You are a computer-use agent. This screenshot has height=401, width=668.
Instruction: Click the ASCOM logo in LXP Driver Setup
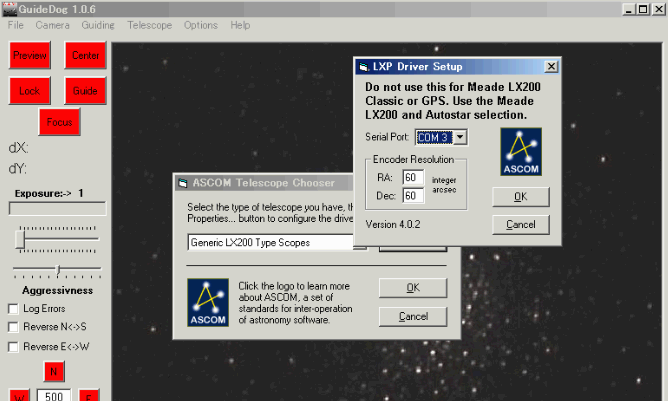[x=521, y=152]
